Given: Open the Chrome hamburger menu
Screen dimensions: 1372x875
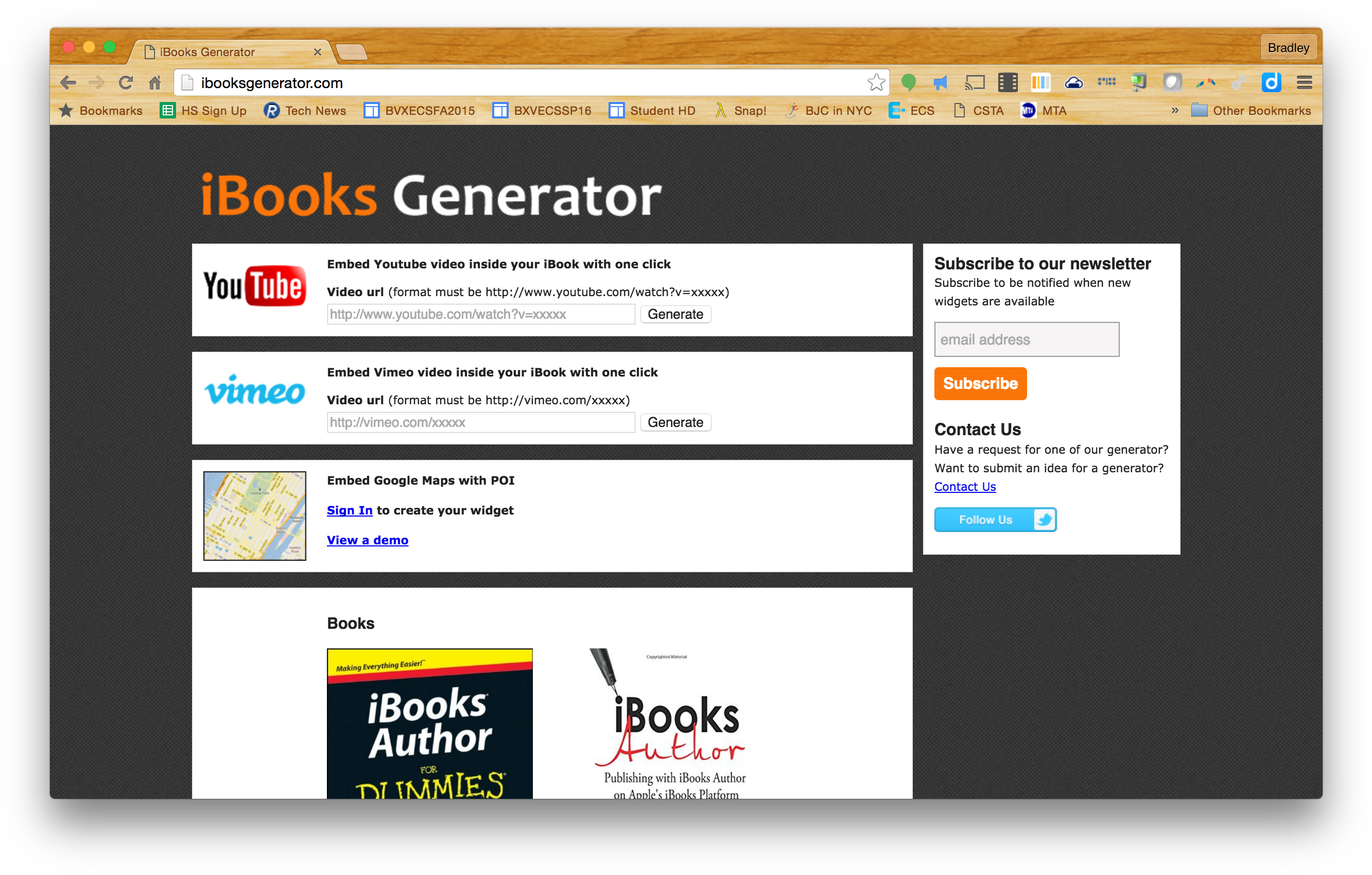Looking at the screenshot, I should tap(1304, 82).
